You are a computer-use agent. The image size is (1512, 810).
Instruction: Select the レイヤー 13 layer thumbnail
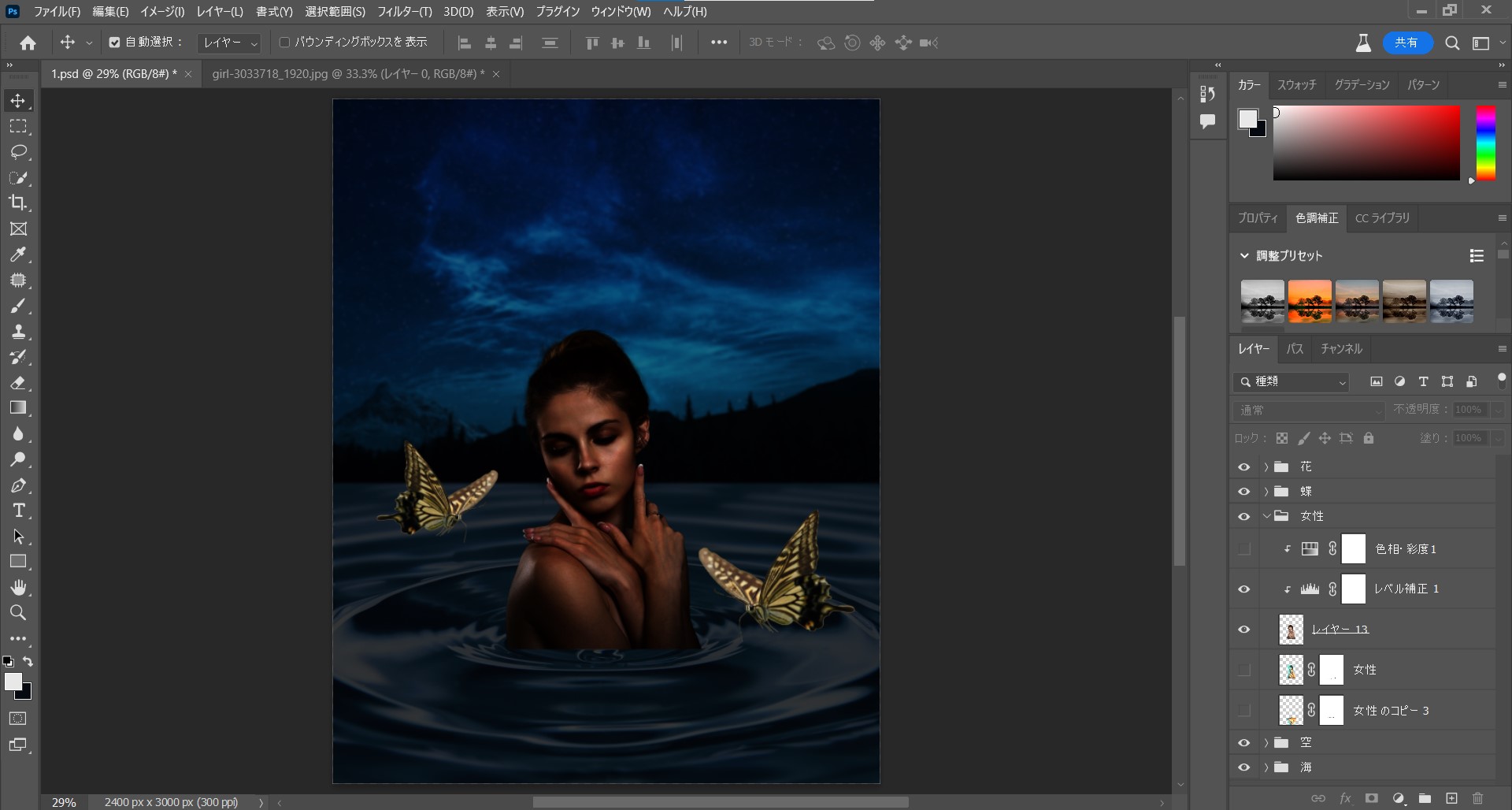pos(1291,630)
